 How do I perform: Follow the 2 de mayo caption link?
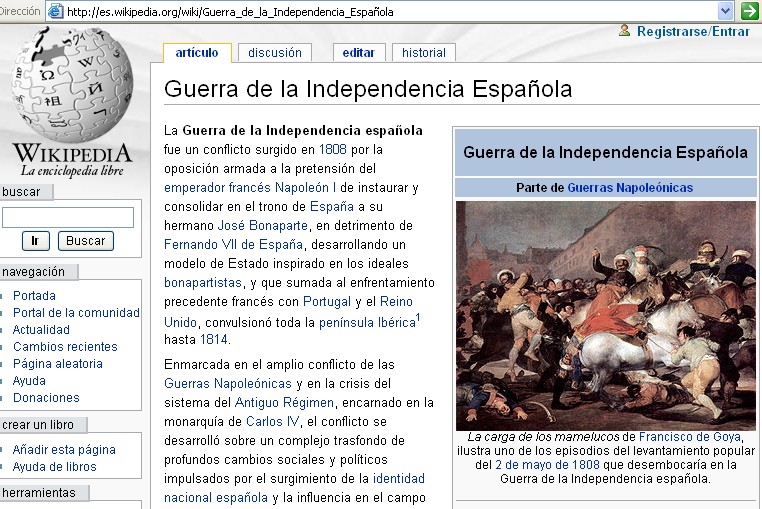point(531,465)
